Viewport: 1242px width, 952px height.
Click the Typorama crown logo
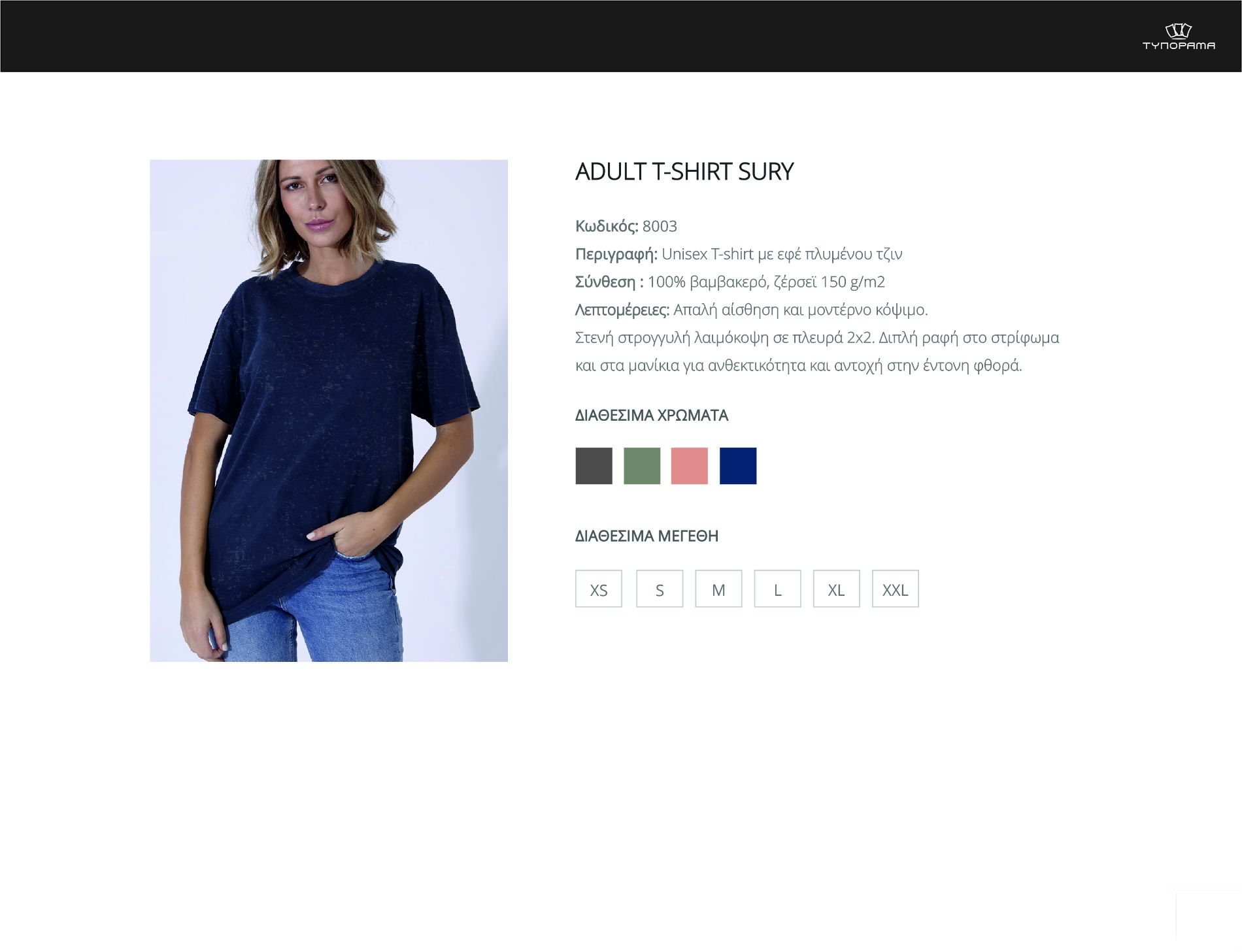tap(1179, 31)
